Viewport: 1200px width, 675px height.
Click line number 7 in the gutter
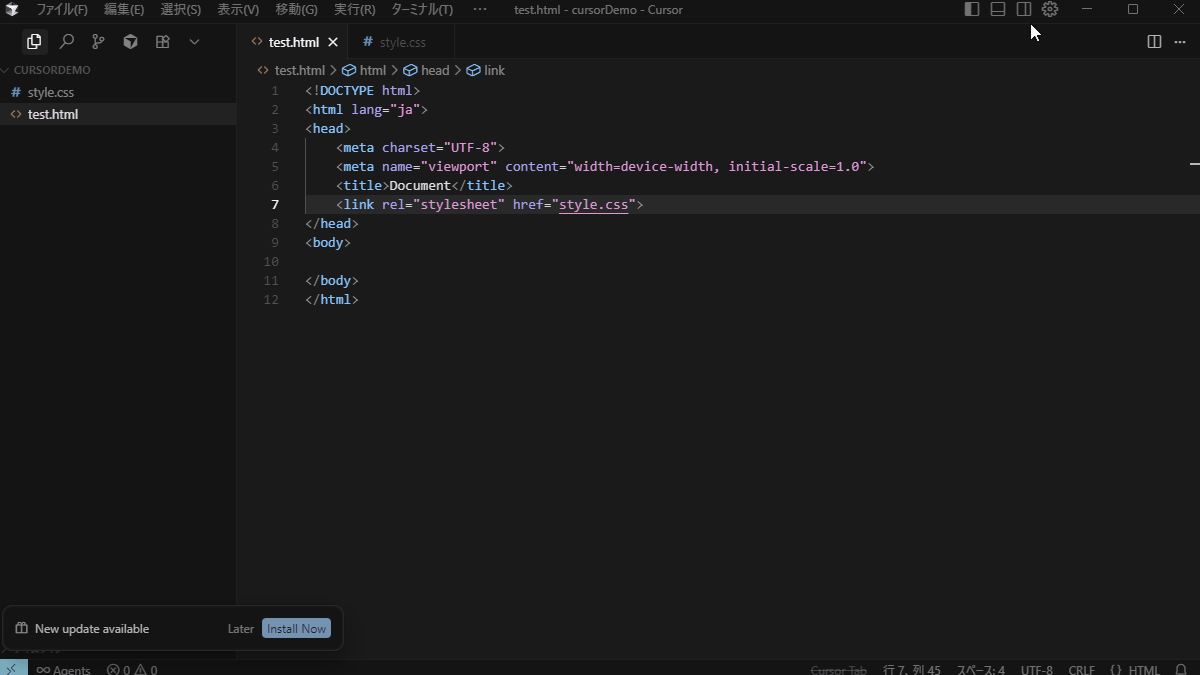[x=275, y=205]
